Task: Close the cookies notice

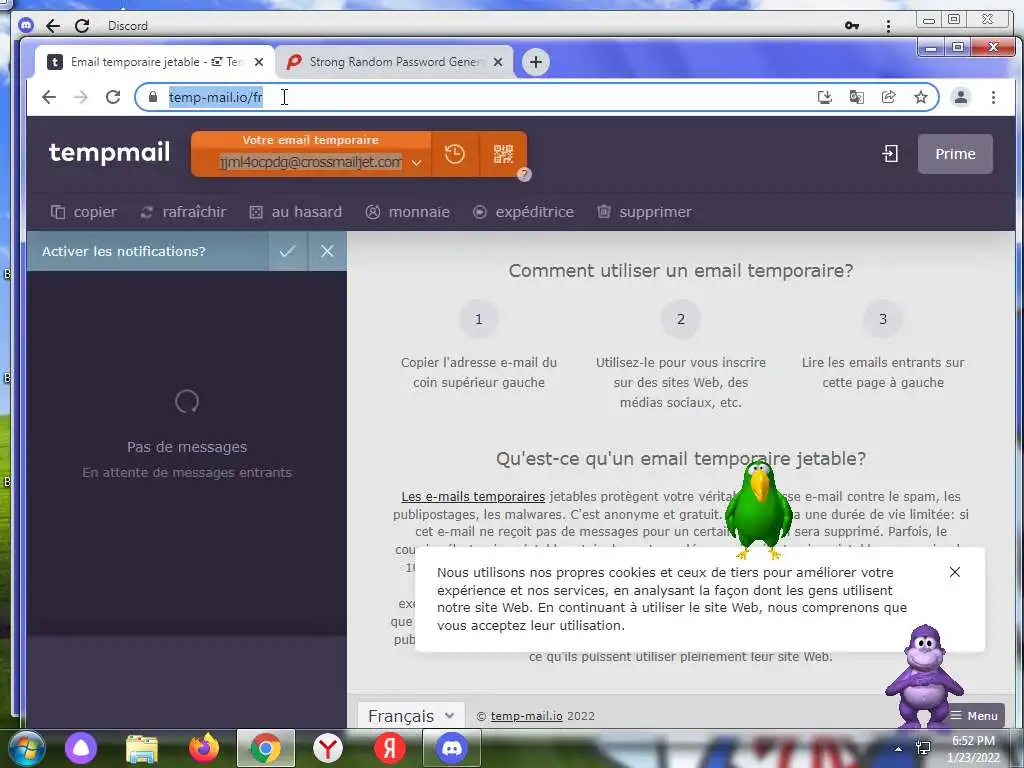Action: [954, 572]
